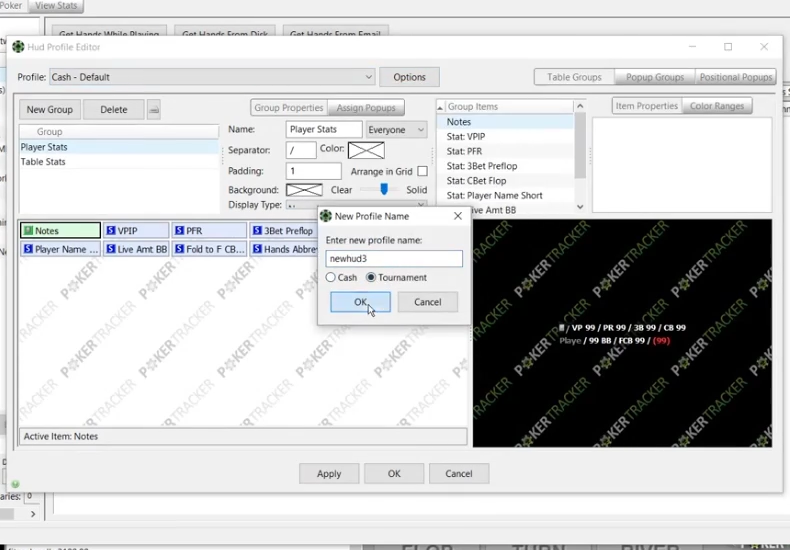This screenshot has width=790, height=550.
Task: Click the Group Items scrollbar thumb
Action: (x=580, y=145)
